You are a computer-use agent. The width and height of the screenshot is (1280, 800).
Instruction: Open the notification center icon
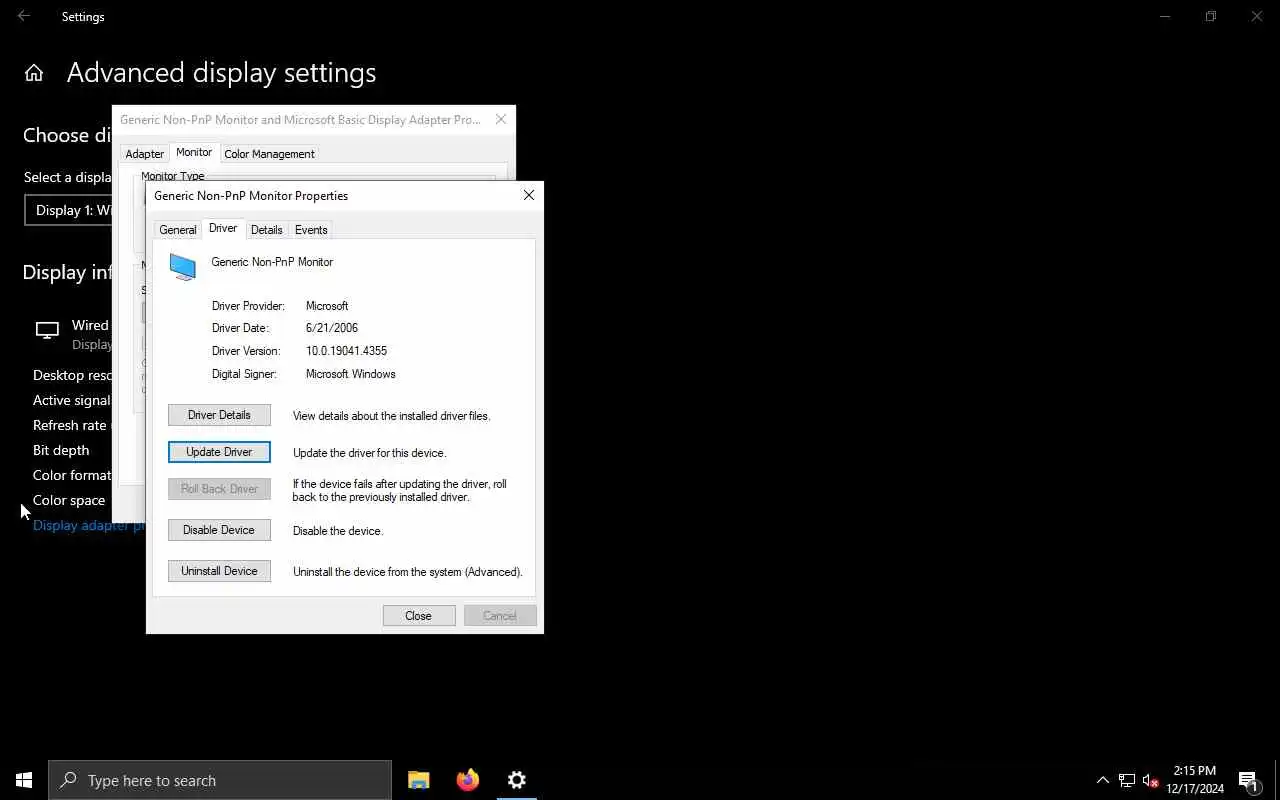(x=1248, y=780)
